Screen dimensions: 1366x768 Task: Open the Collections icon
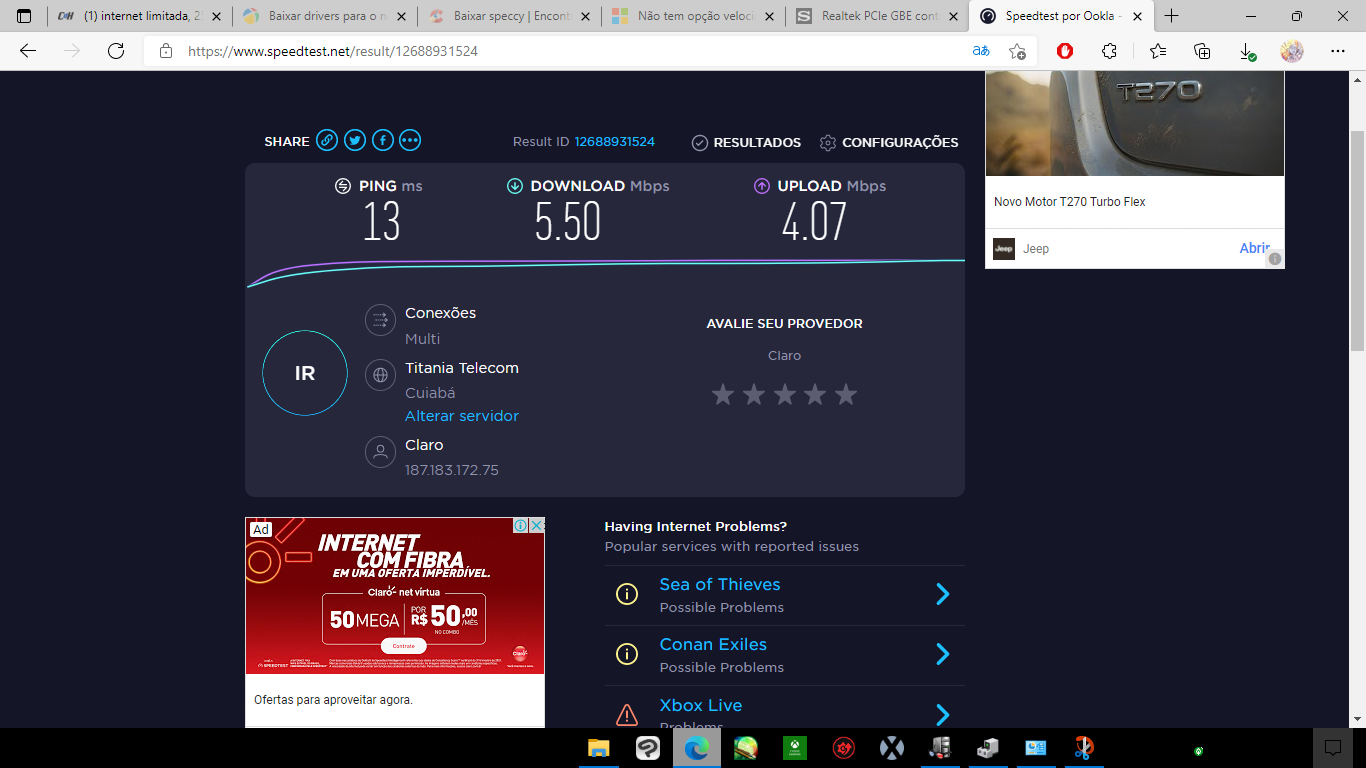[1203, 51]
